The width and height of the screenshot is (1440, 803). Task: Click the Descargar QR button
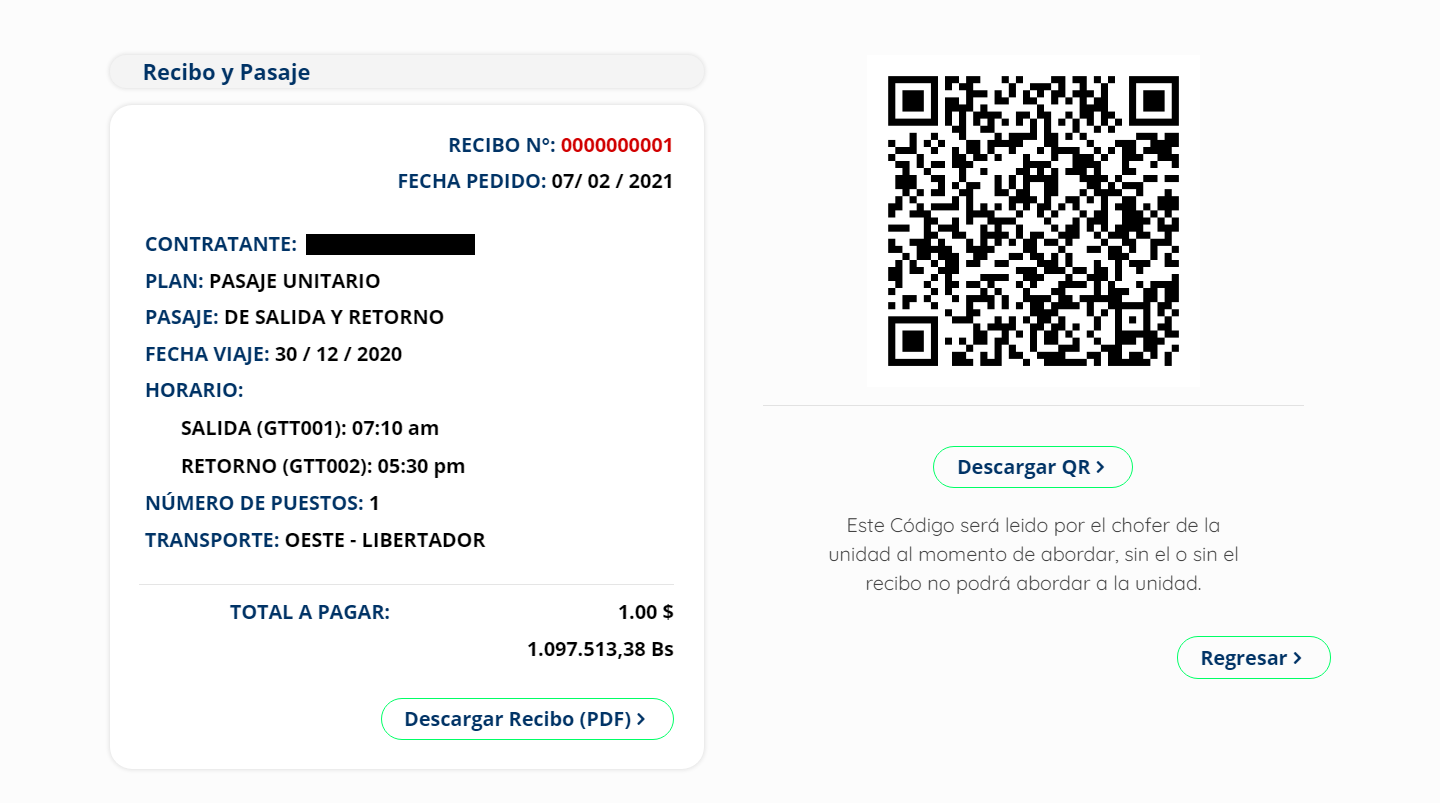click(1032, 467)
